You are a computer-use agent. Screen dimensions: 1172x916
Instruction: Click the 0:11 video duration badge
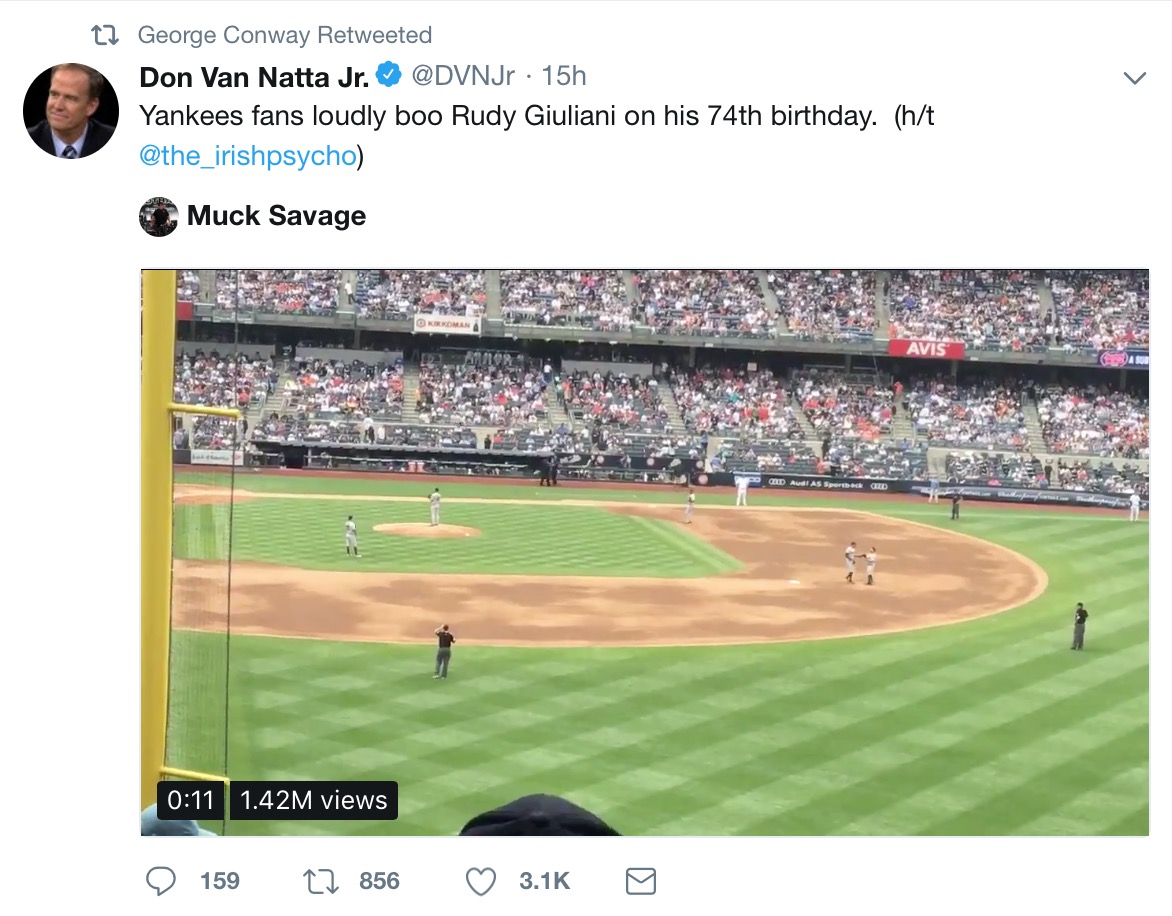pos(191,800)
